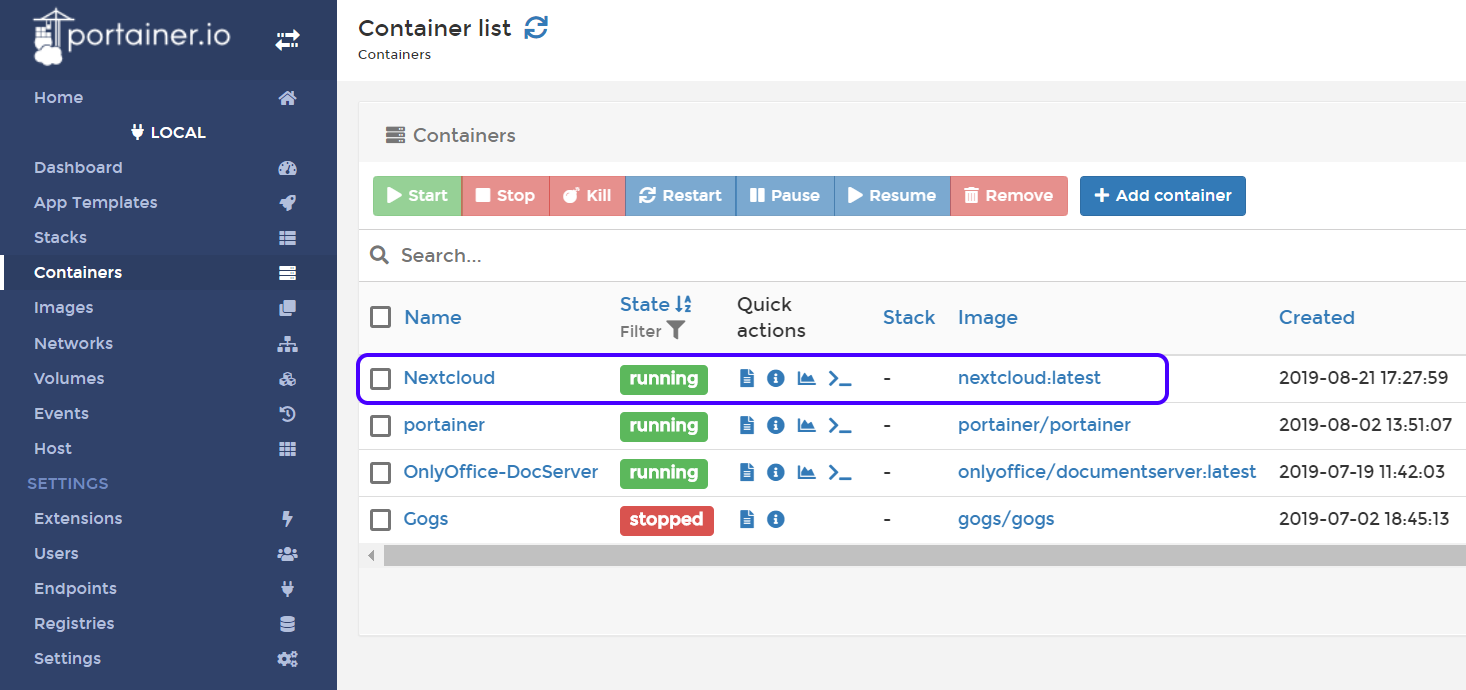Open console icon for OnlyOffice-DocServer container

point(840,472)
